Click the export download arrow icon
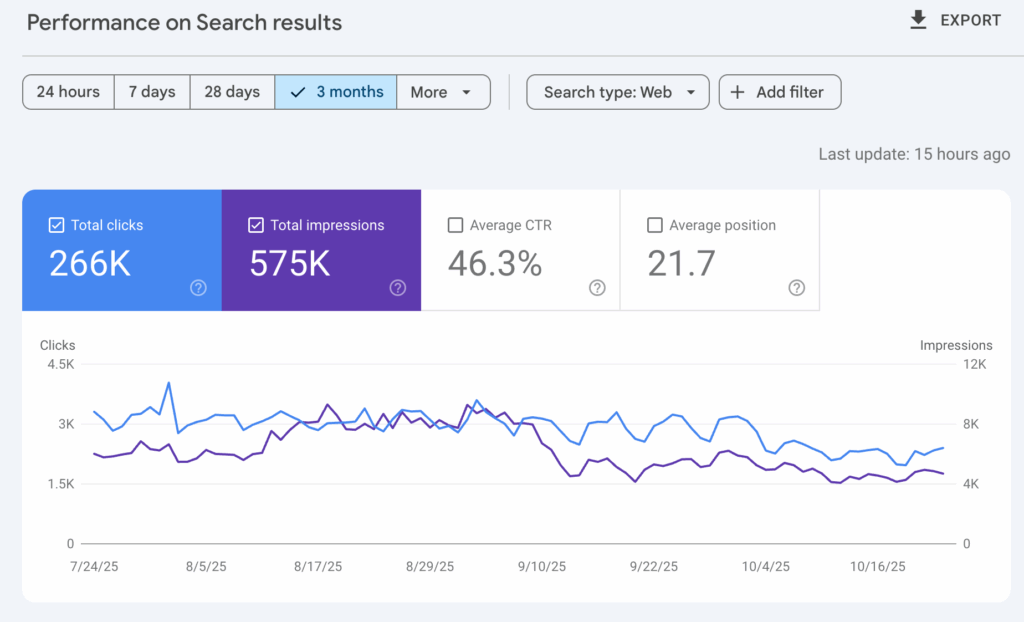The height and width of the screenshot is (622, 1024). pyautogui.click(x=918, y=20)
